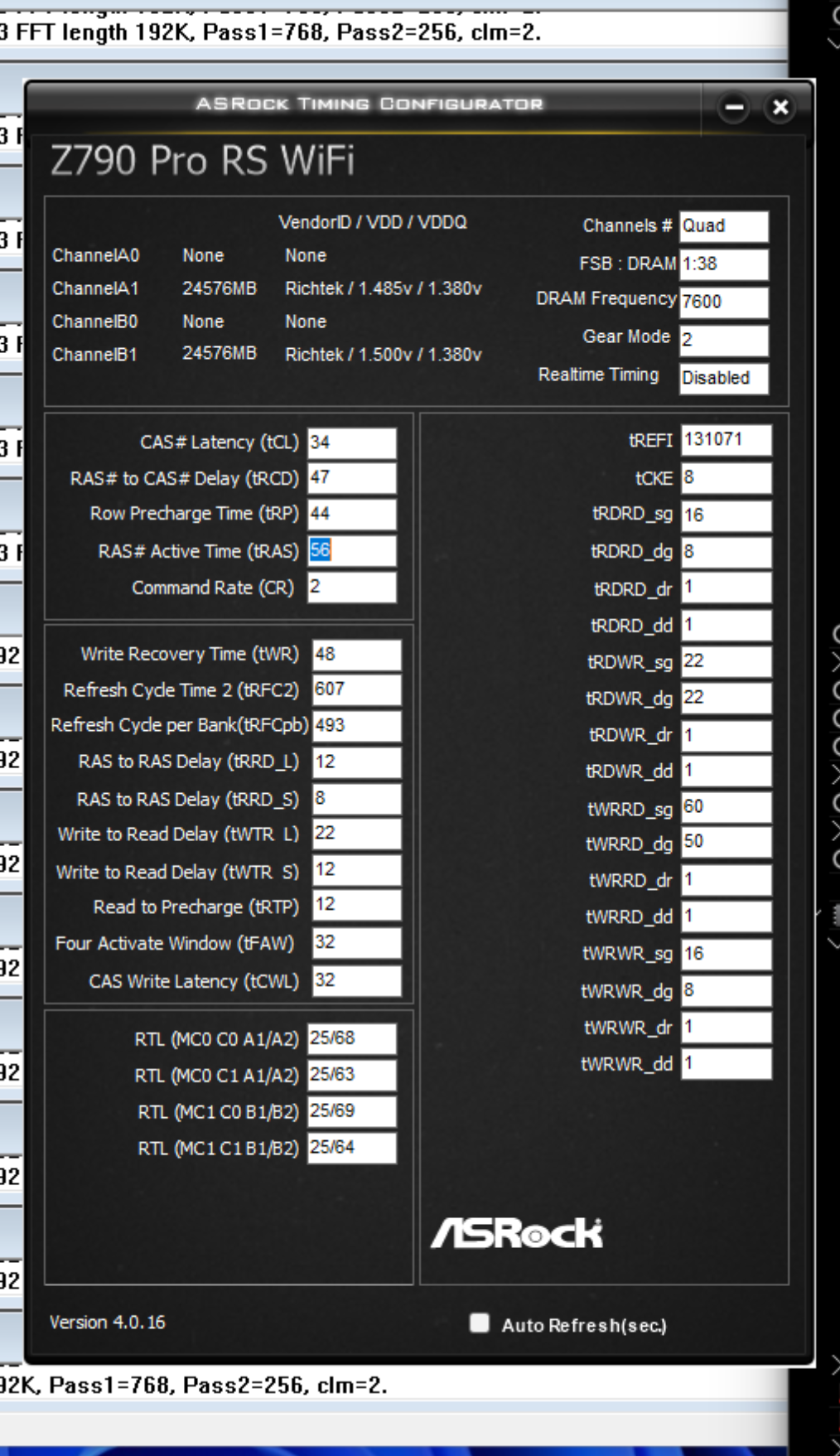Click the tRCD value field showing 47
Screen dimensions: 840x1456
[352, 478]
